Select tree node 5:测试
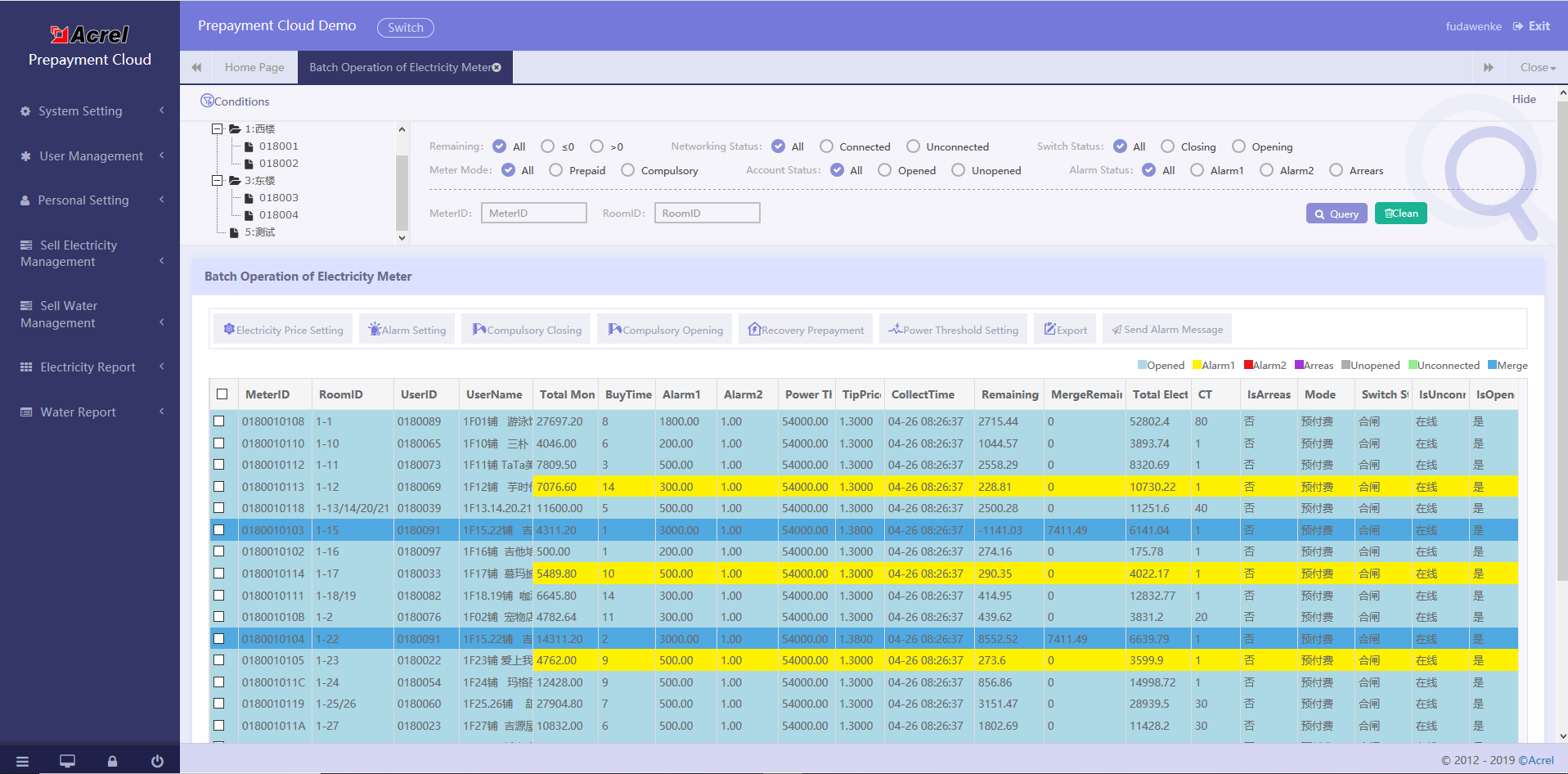 259,232
